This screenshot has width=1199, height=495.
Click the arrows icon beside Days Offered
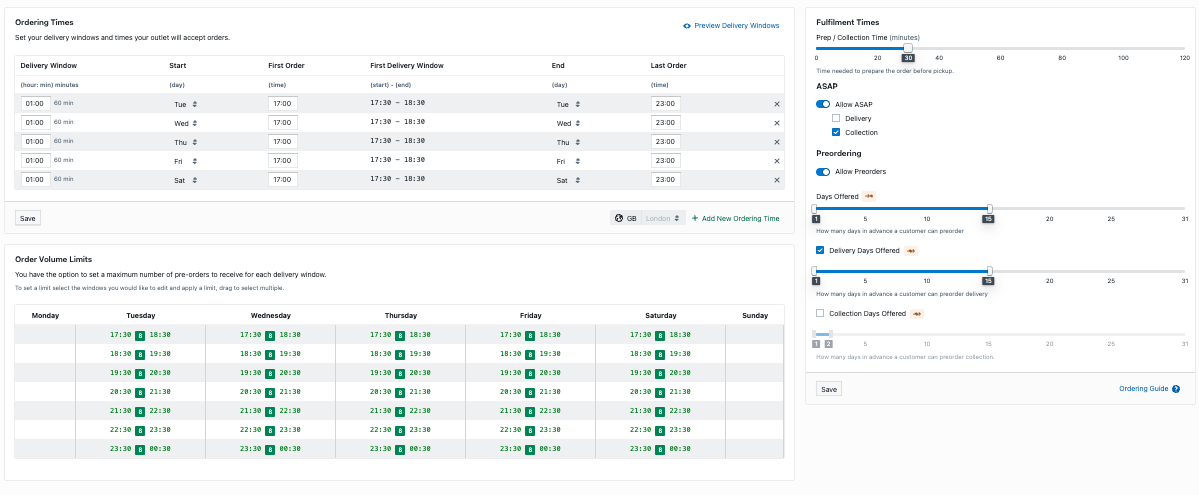[870, 196]
